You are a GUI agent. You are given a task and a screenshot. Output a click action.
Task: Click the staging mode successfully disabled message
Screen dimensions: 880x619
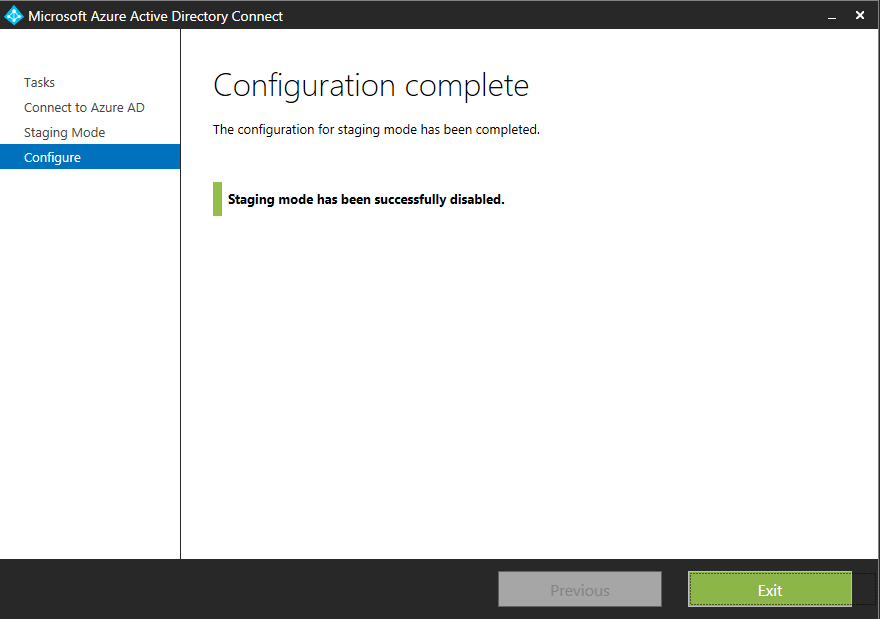pos(366,199)
